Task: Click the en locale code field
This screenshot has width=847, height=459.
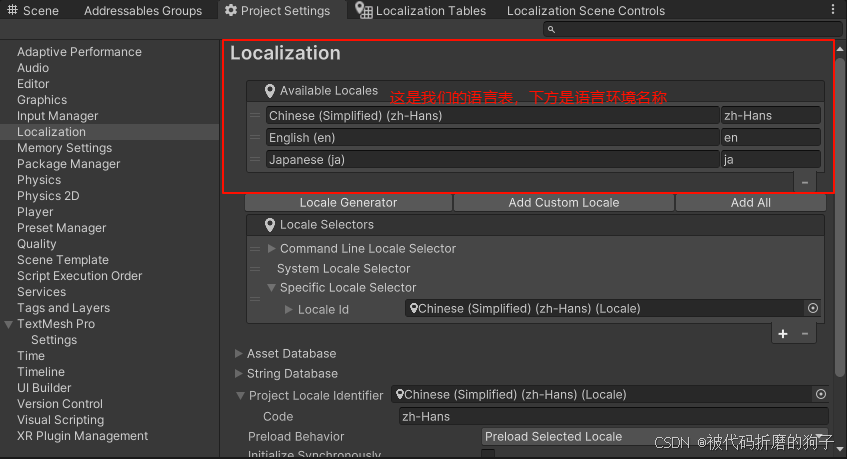Action: 771,138
